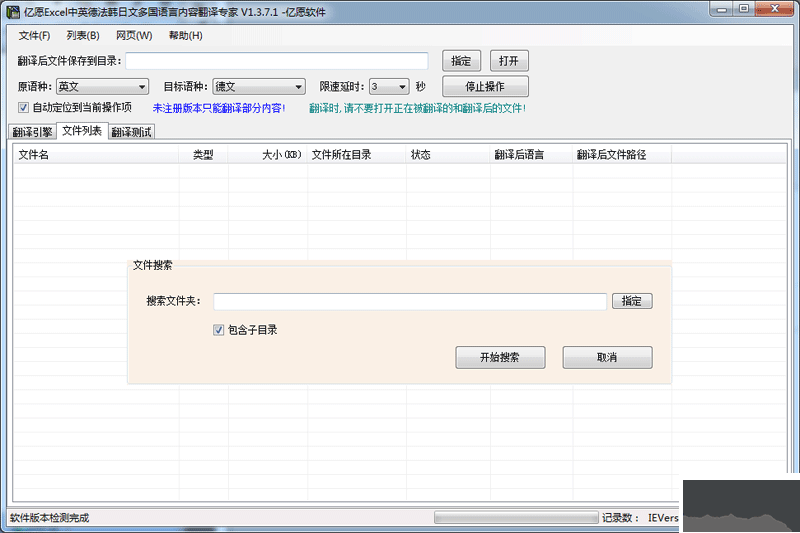
Task: Click 指定 button beside save directory field
Action: (x=461, y=61)
